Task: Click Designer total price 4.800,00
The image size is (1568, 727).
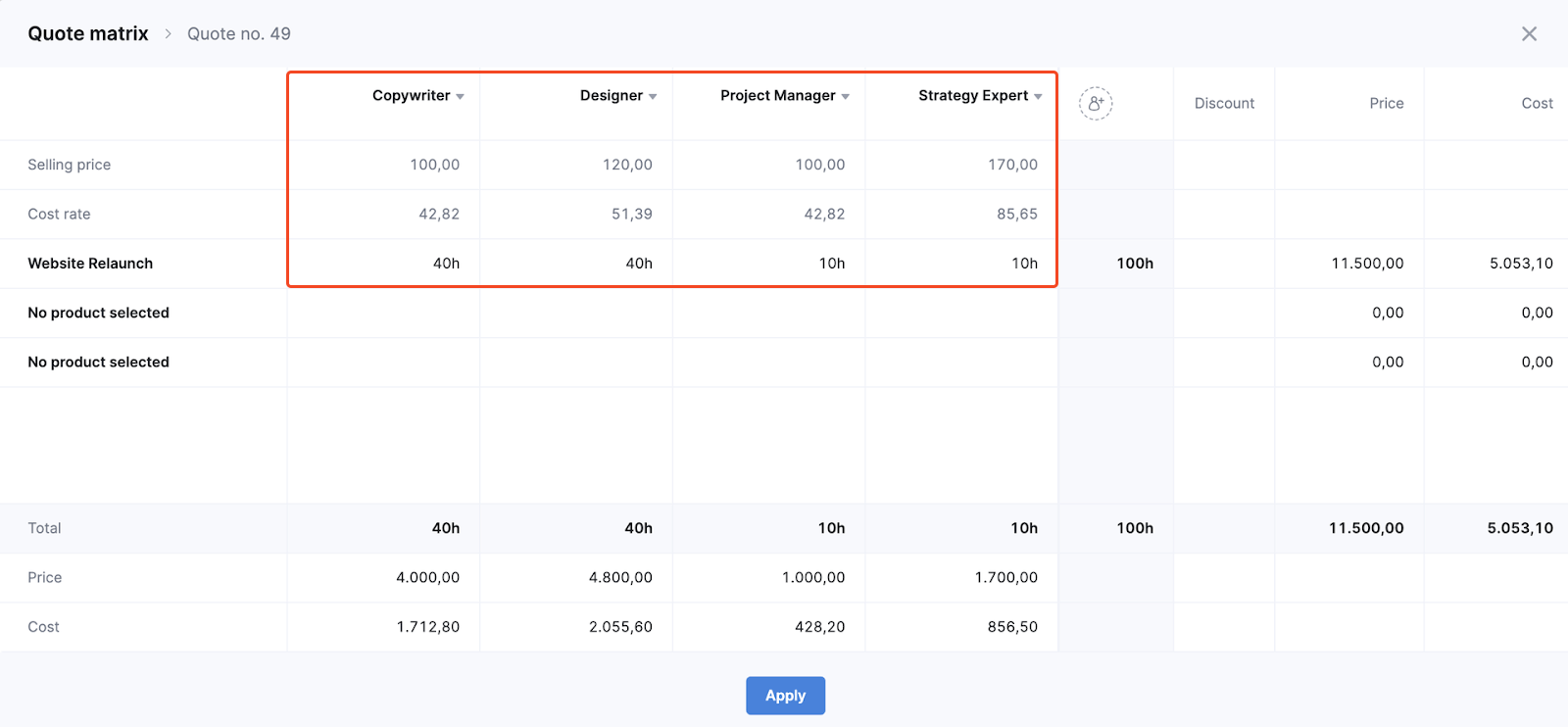Action: pyautogui.click(x=620, y=578)
